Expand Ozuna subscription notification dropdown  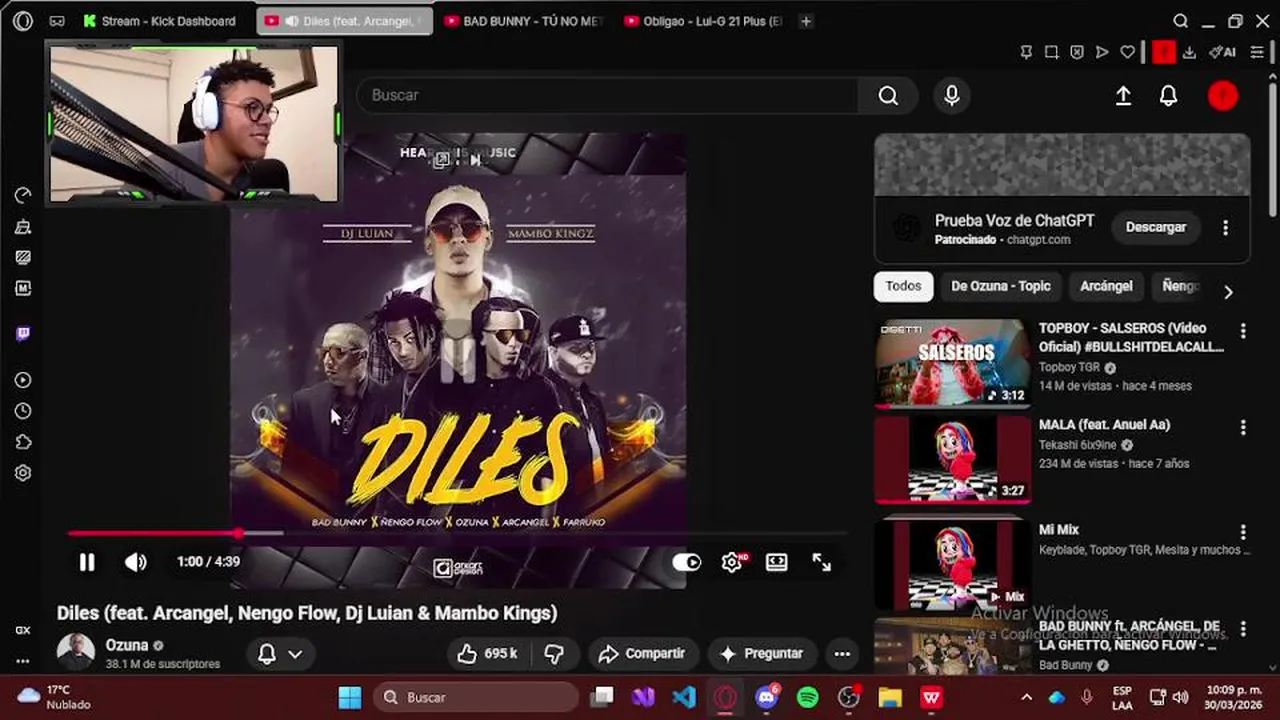pyautogui.click(x=281, y=654)
